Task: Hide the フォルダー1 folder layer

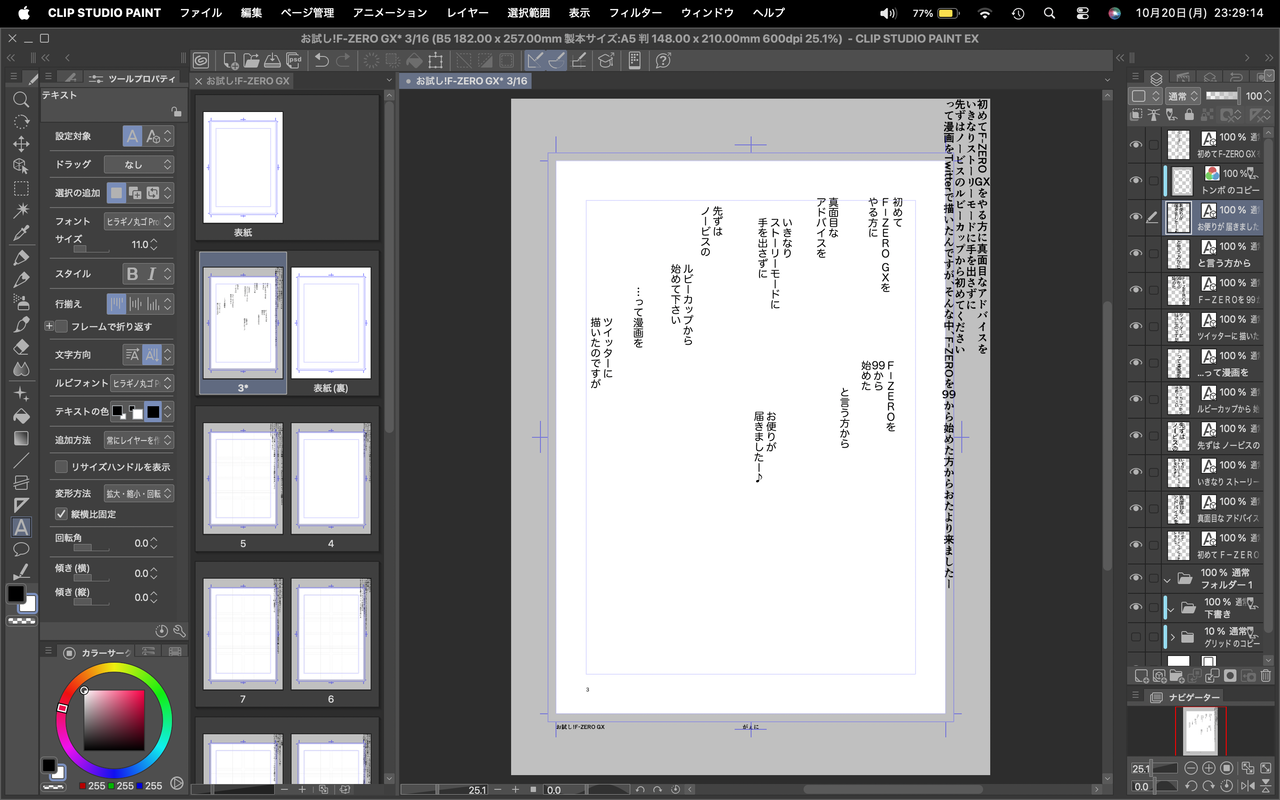Action: click(1136, 578)
